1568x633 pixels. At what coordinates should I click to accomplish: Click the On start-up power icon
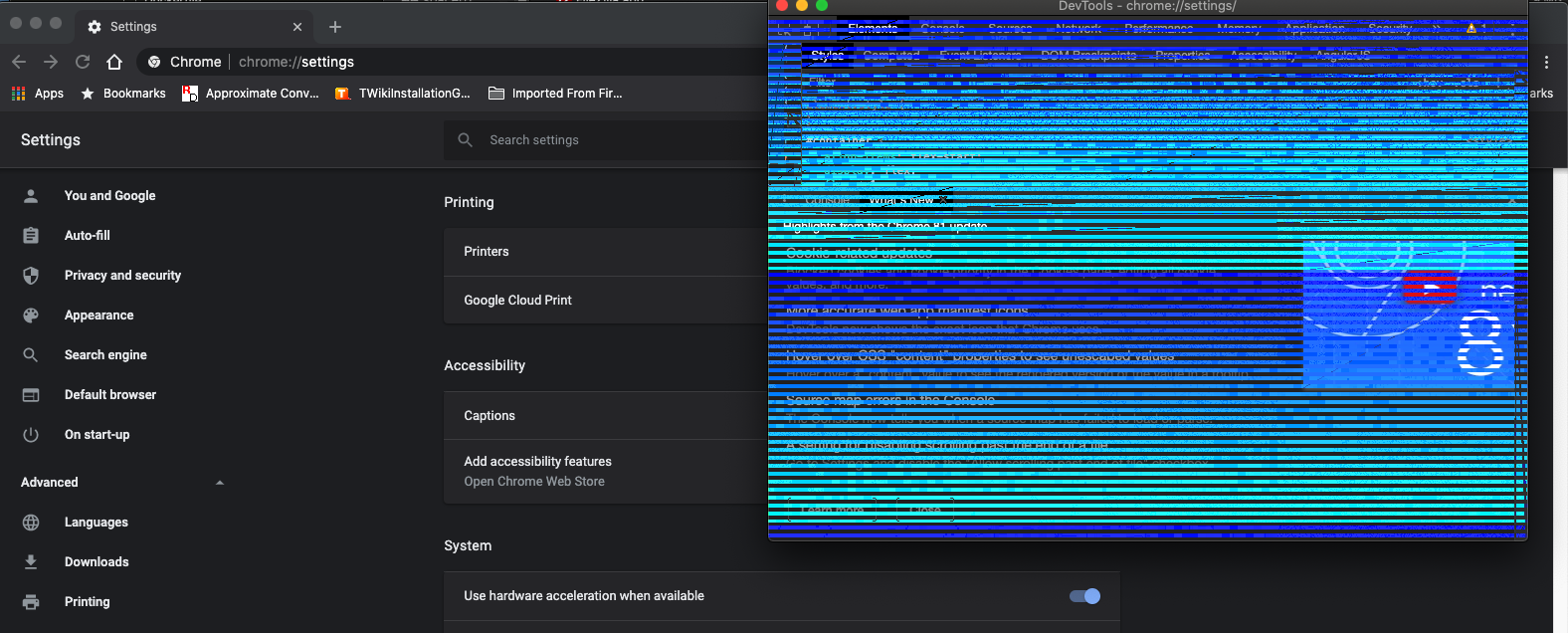point(31,435)
